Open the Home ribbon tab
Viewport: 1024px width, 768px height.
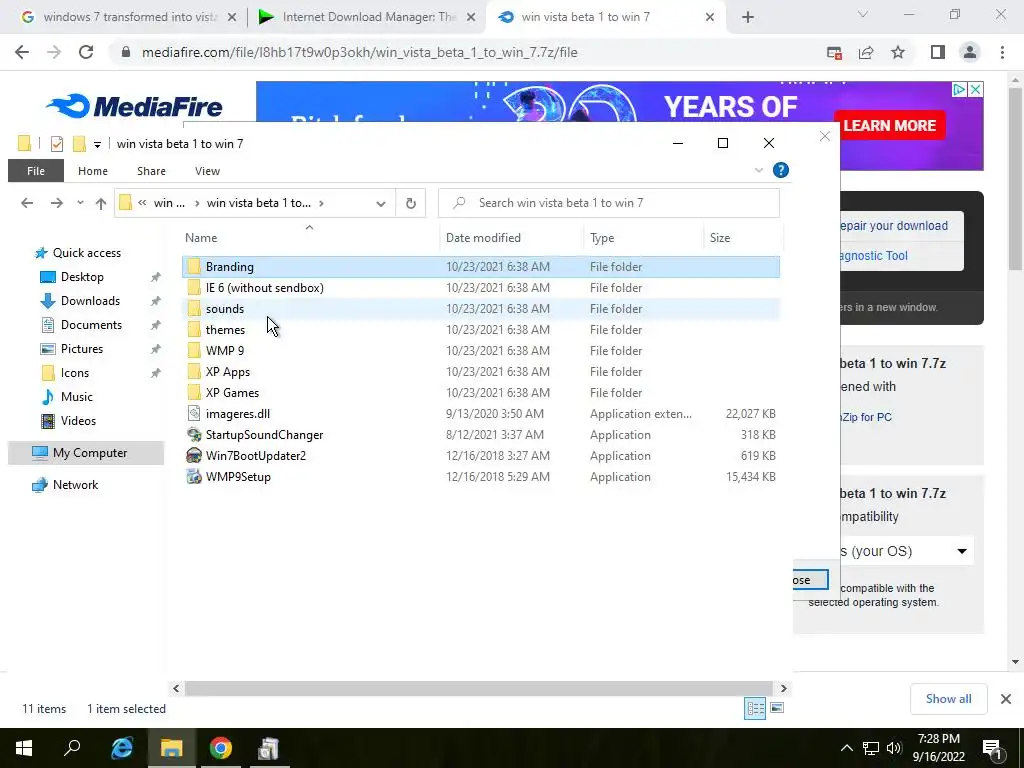pyautogui.click(x=93, y=171)
